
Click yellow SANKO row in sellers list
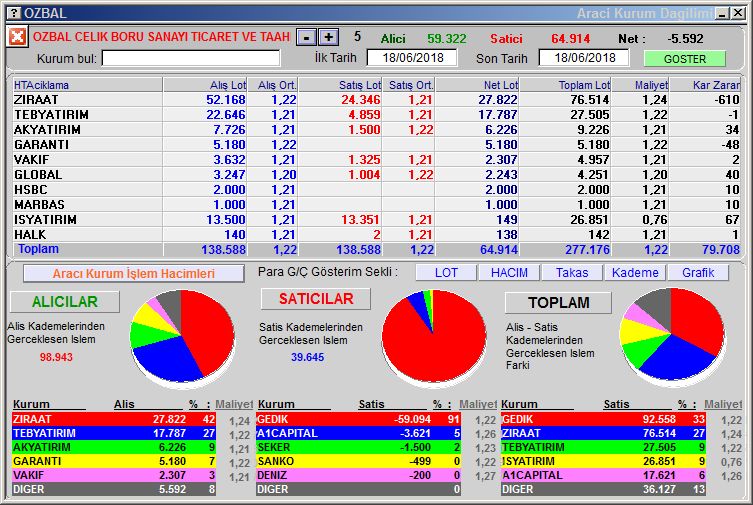pos(358,461)
